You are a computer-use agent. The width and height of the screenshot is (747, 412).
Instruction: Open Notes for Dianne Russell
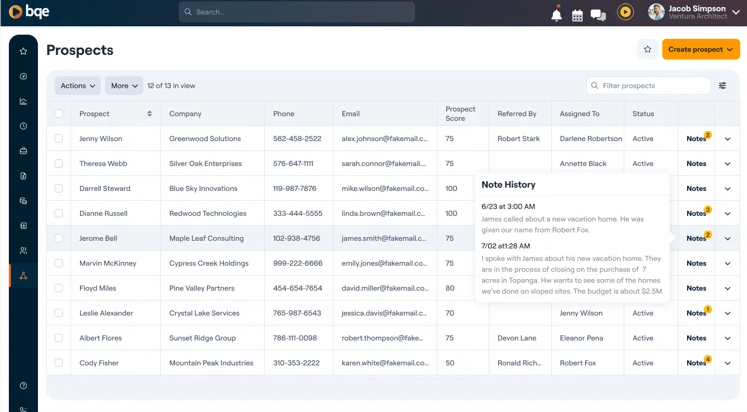pos(697,213)
